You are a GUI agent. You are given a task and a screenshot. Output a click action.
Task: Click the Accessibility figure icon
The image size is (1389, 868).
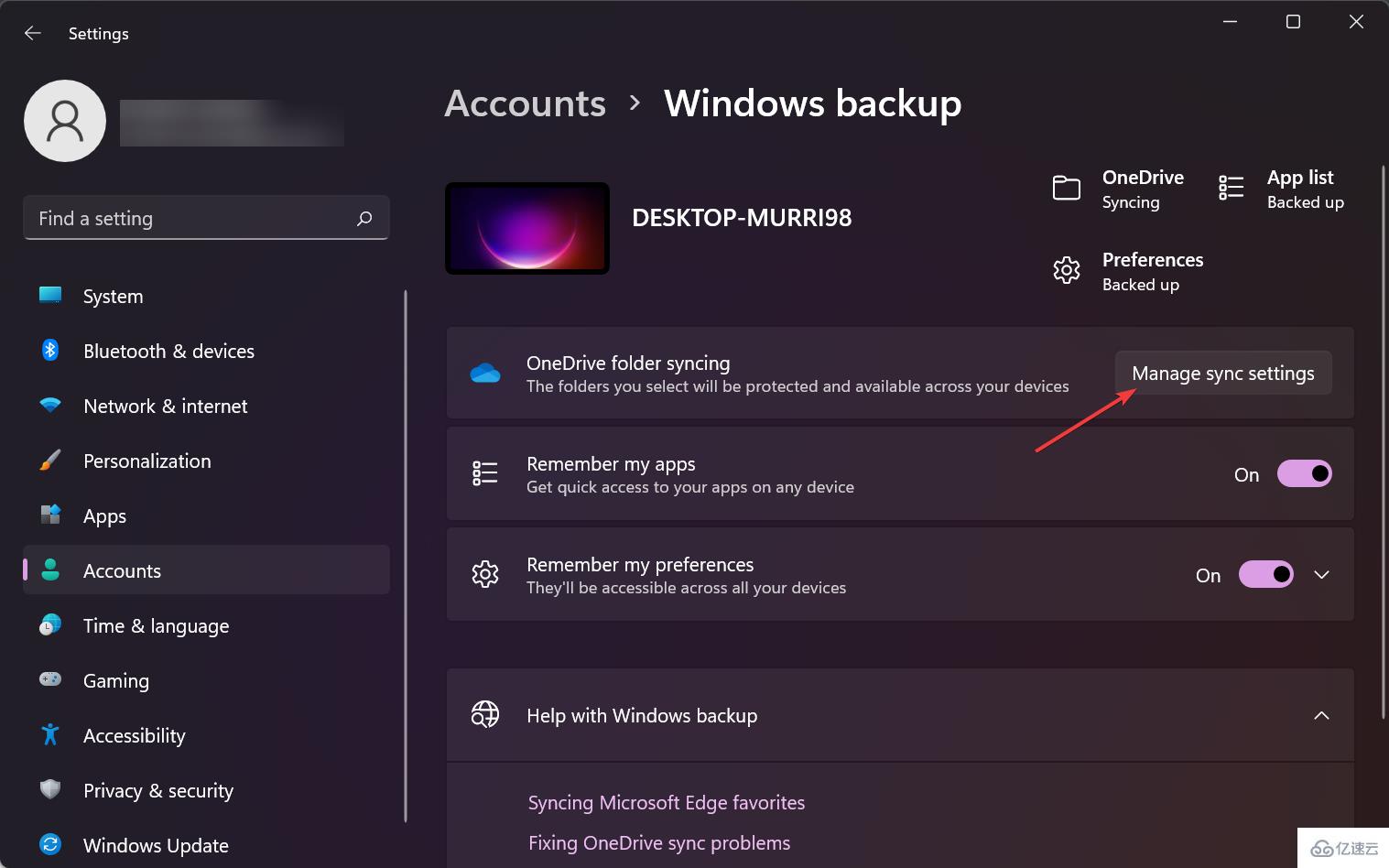pyautogui.click(x=50, y=734)
